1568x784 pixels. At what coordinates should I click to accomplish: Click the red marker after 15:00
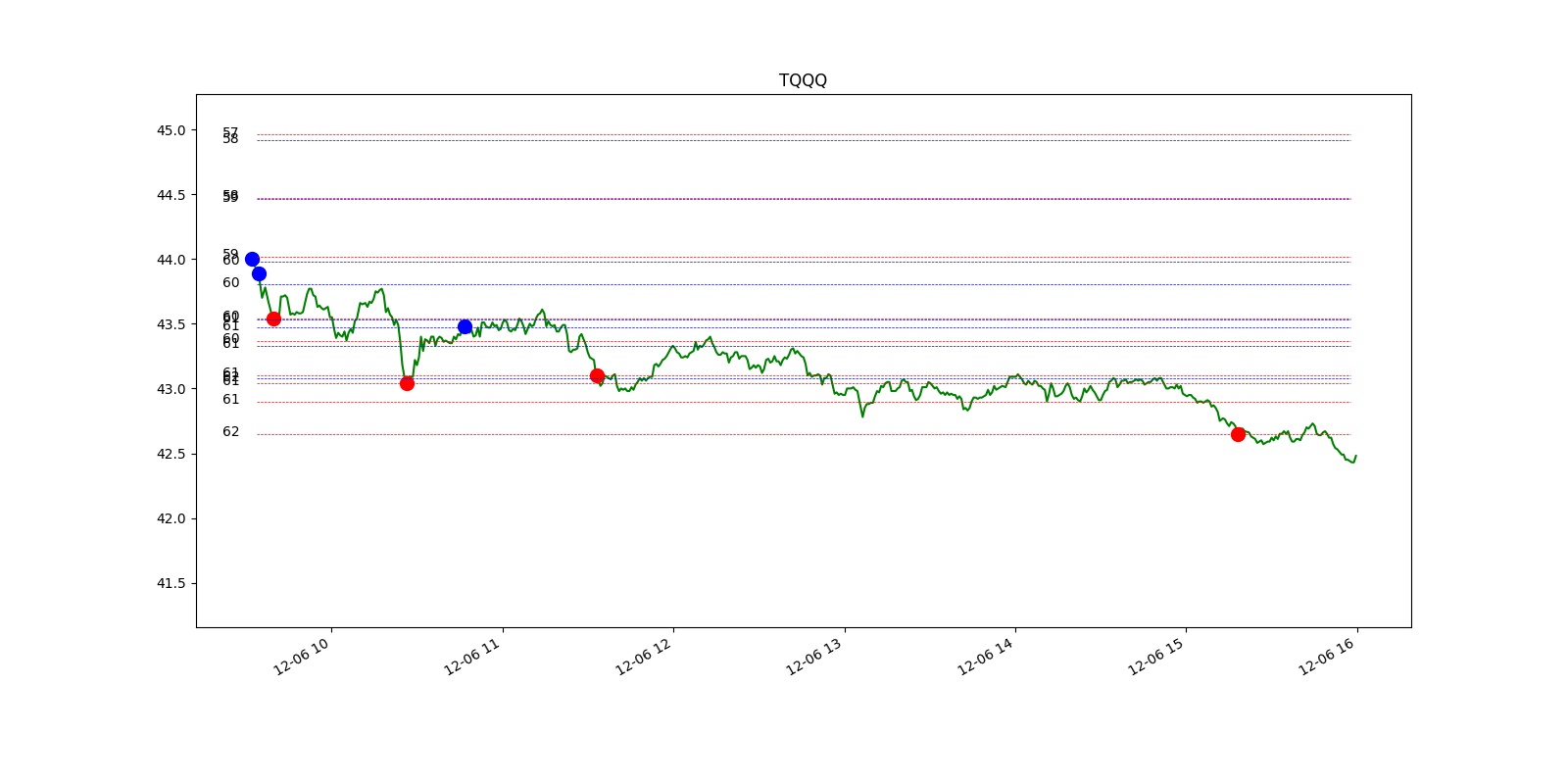tap(1238, 434)
